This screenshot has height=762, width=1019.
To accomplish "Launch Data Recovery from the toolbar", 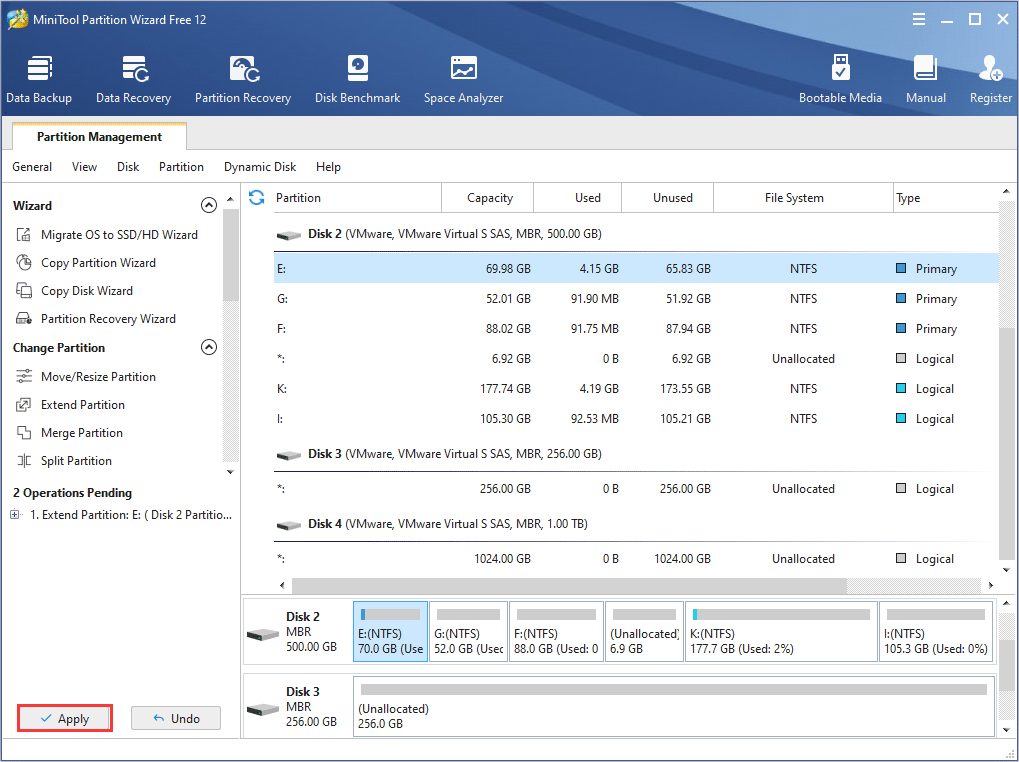I will 133,79.
